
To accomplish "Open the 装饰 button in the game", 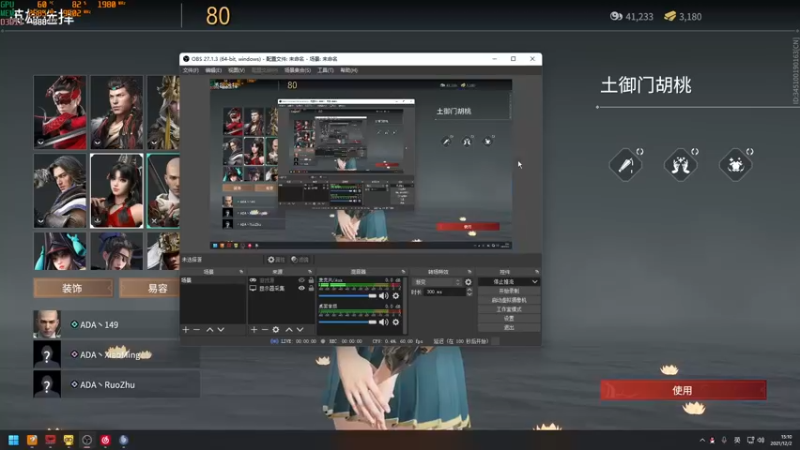I will coord(73,288).
